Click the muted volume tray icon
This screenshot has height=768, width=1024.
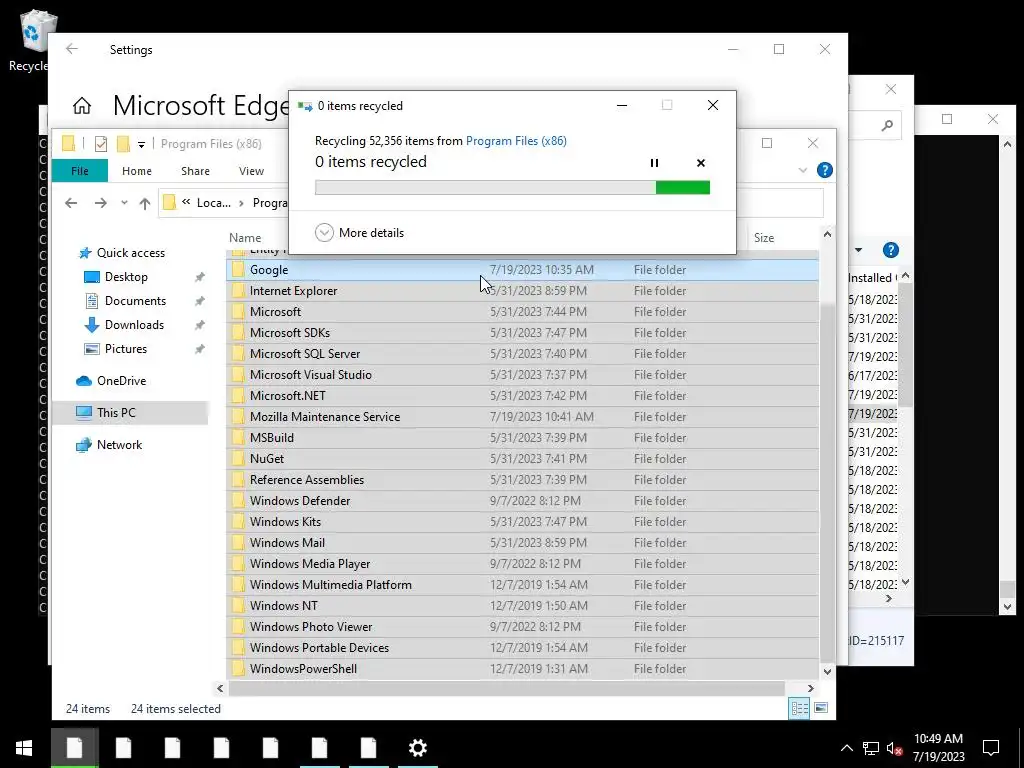895,748
